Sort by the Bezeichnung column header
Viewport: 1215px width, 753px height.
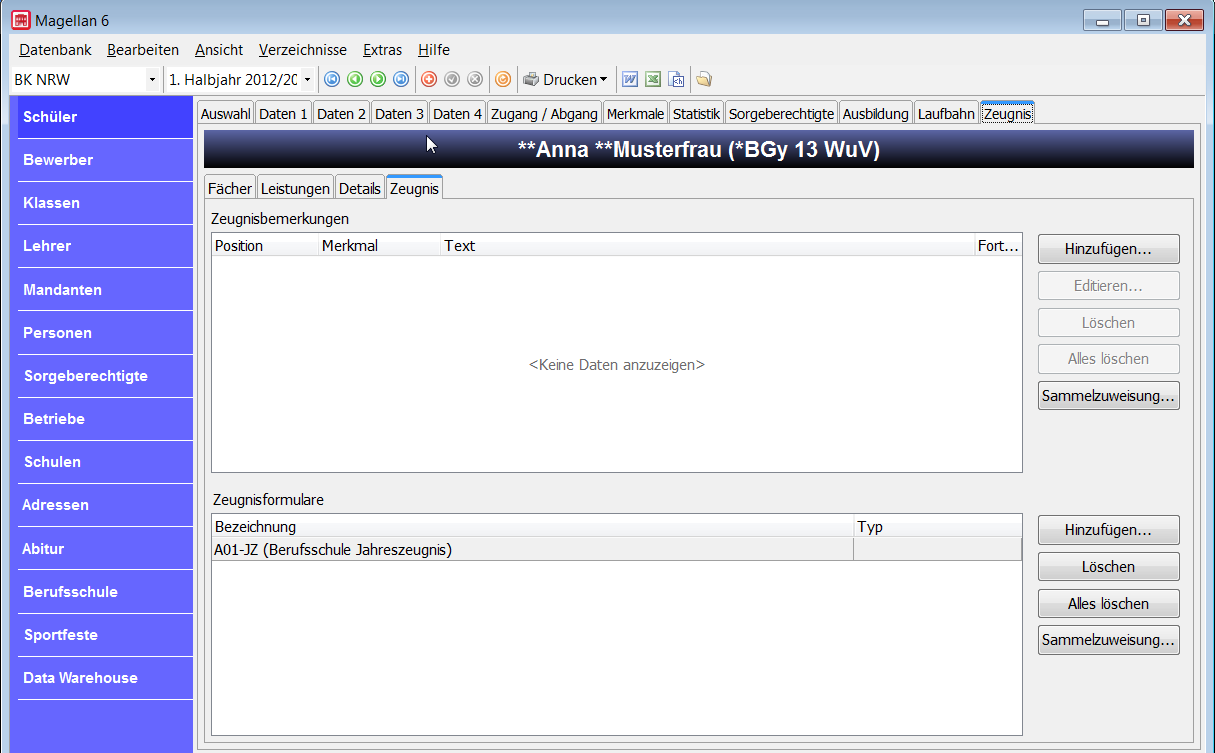[533, 527]
